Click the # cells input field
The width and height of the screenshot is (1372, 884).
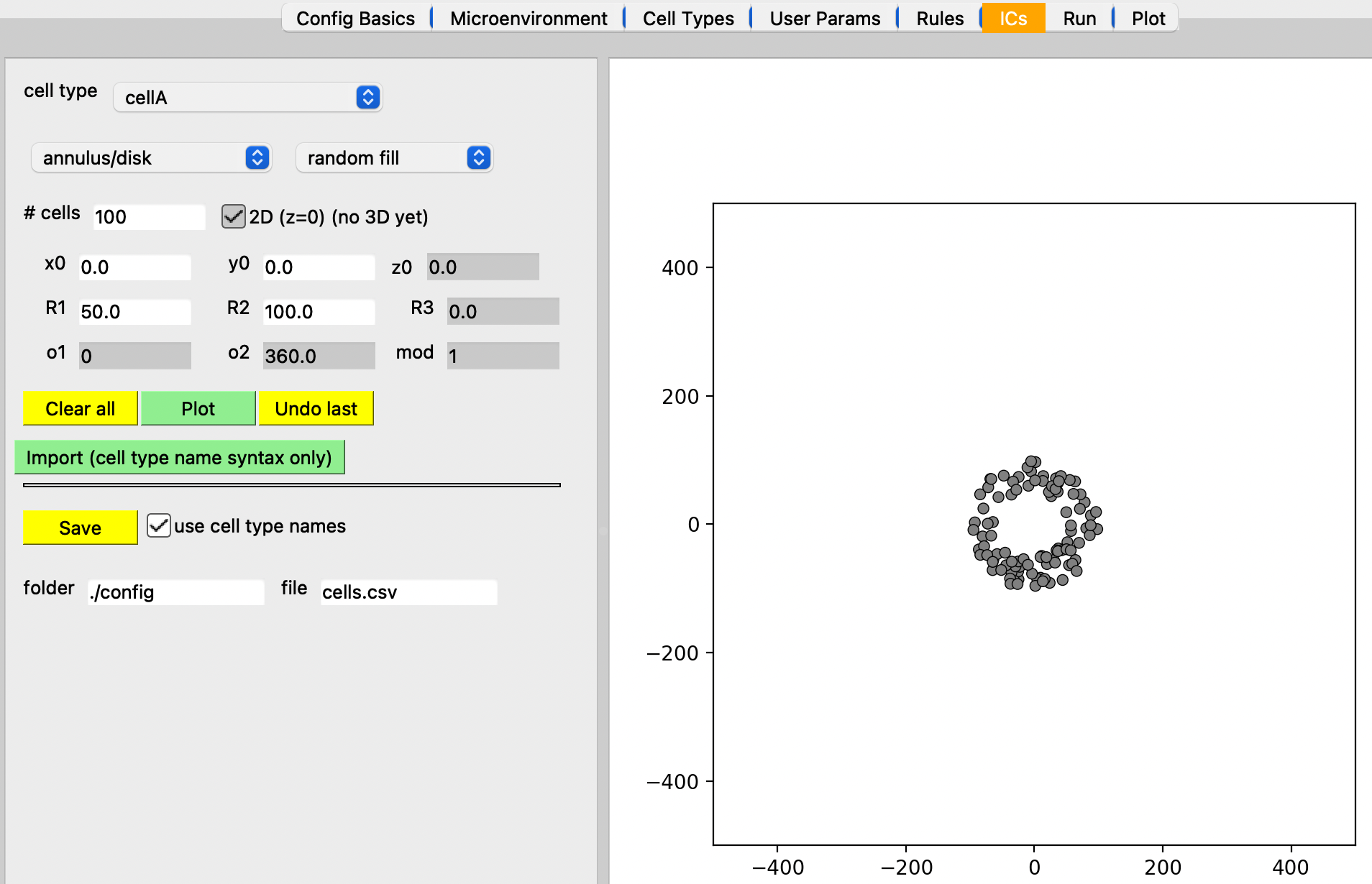coord(149,216)
